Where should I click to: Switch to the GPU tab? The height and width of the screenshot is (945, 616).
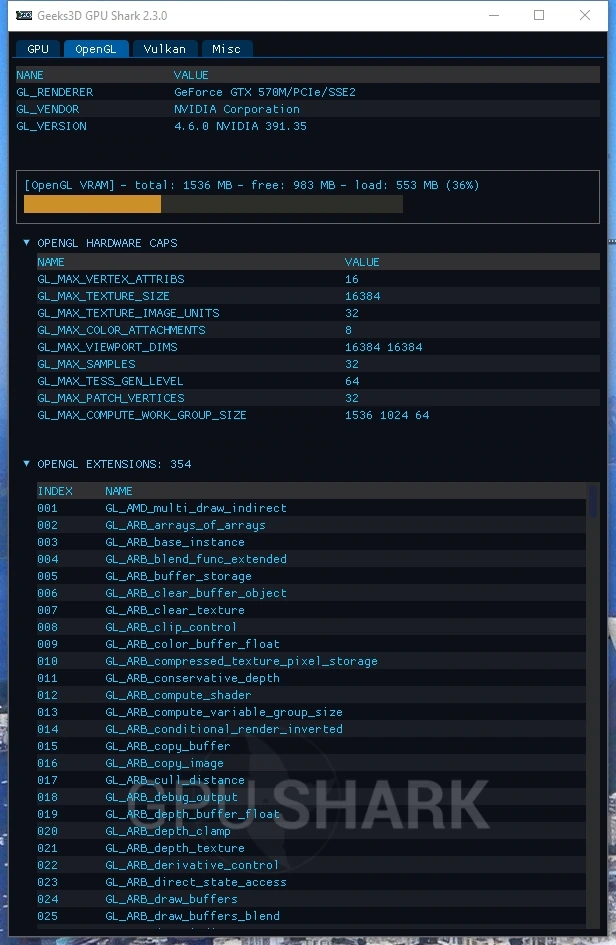(37, 49)
